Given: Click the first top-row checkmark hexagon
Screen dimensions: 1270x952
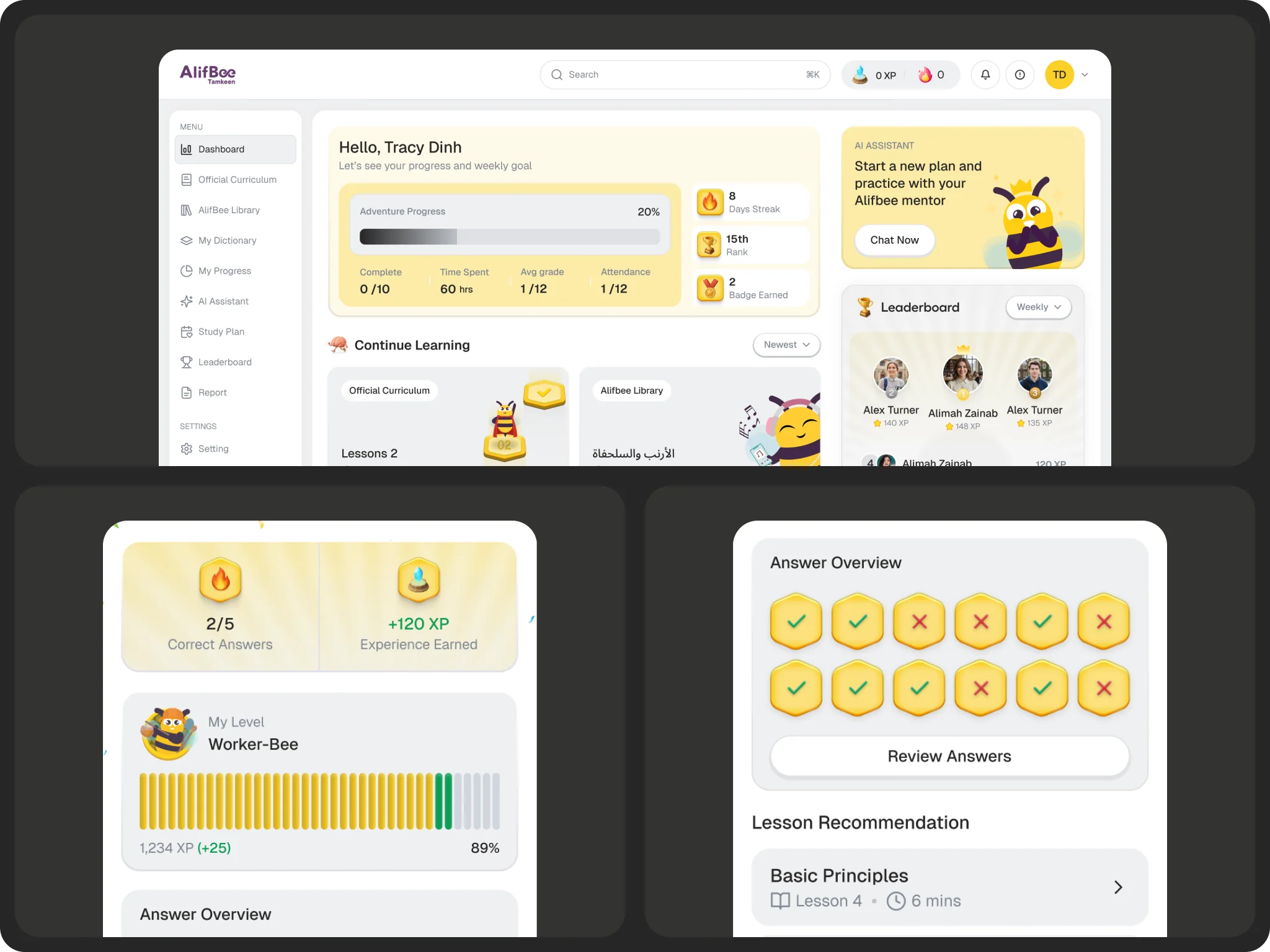Looking at the screenshot, I should coord(796,621).
